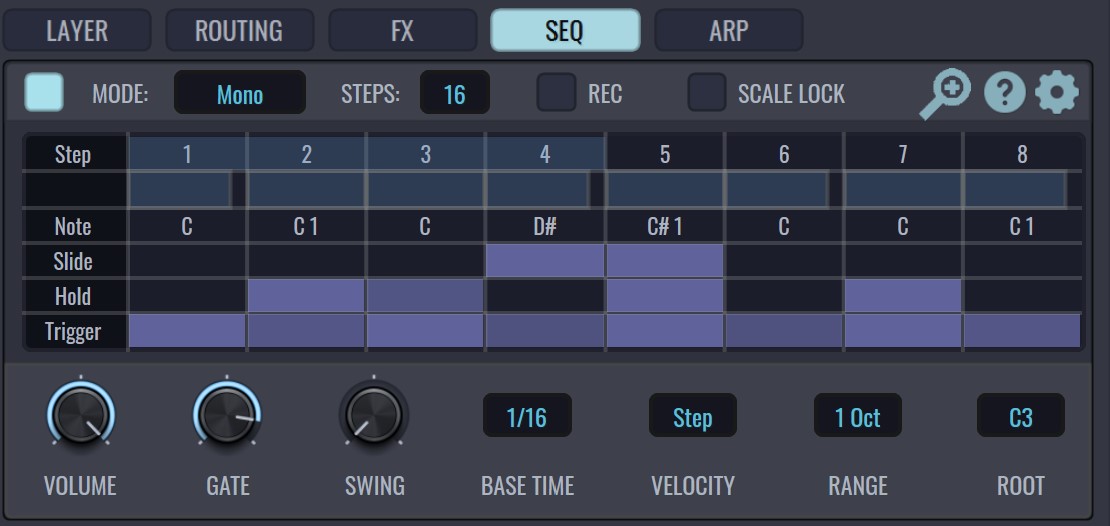
Task: Click the Hold row label
Action: [x=74, y=296]
